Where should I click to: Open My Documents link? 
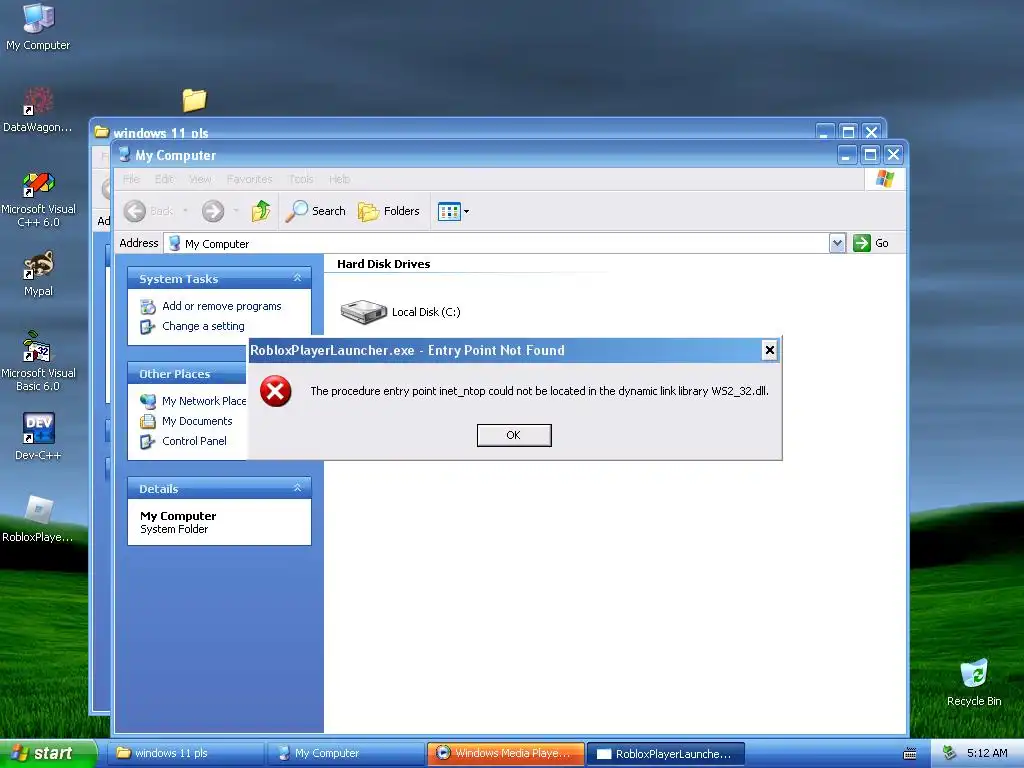[197, 421]
